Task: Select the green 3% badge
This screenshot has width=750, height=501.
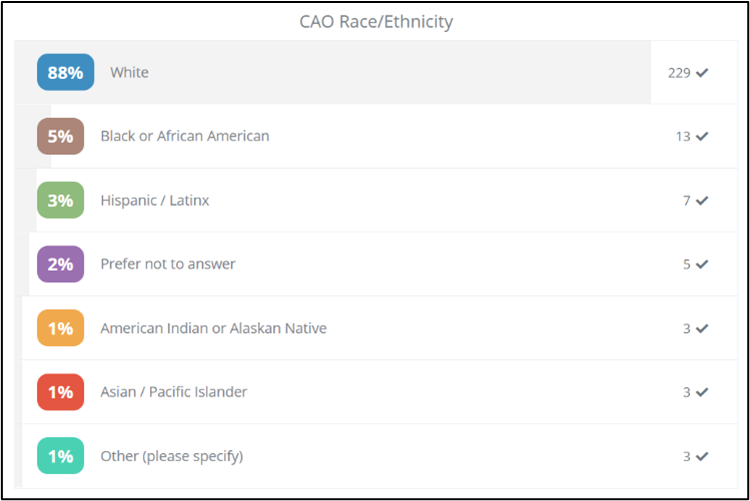Action: 60,200
